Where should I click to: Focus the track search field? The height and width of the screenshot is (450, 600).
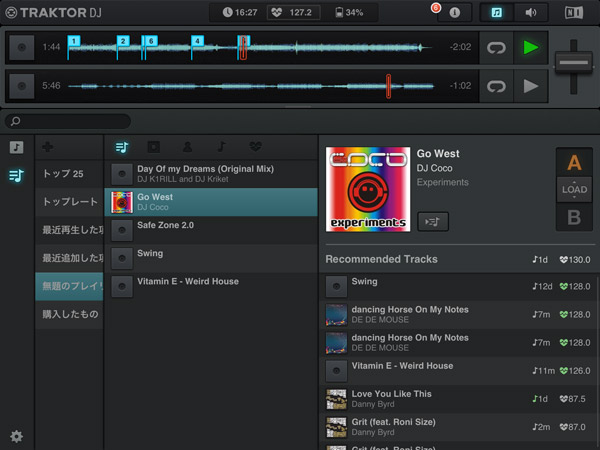coord(68,121)
